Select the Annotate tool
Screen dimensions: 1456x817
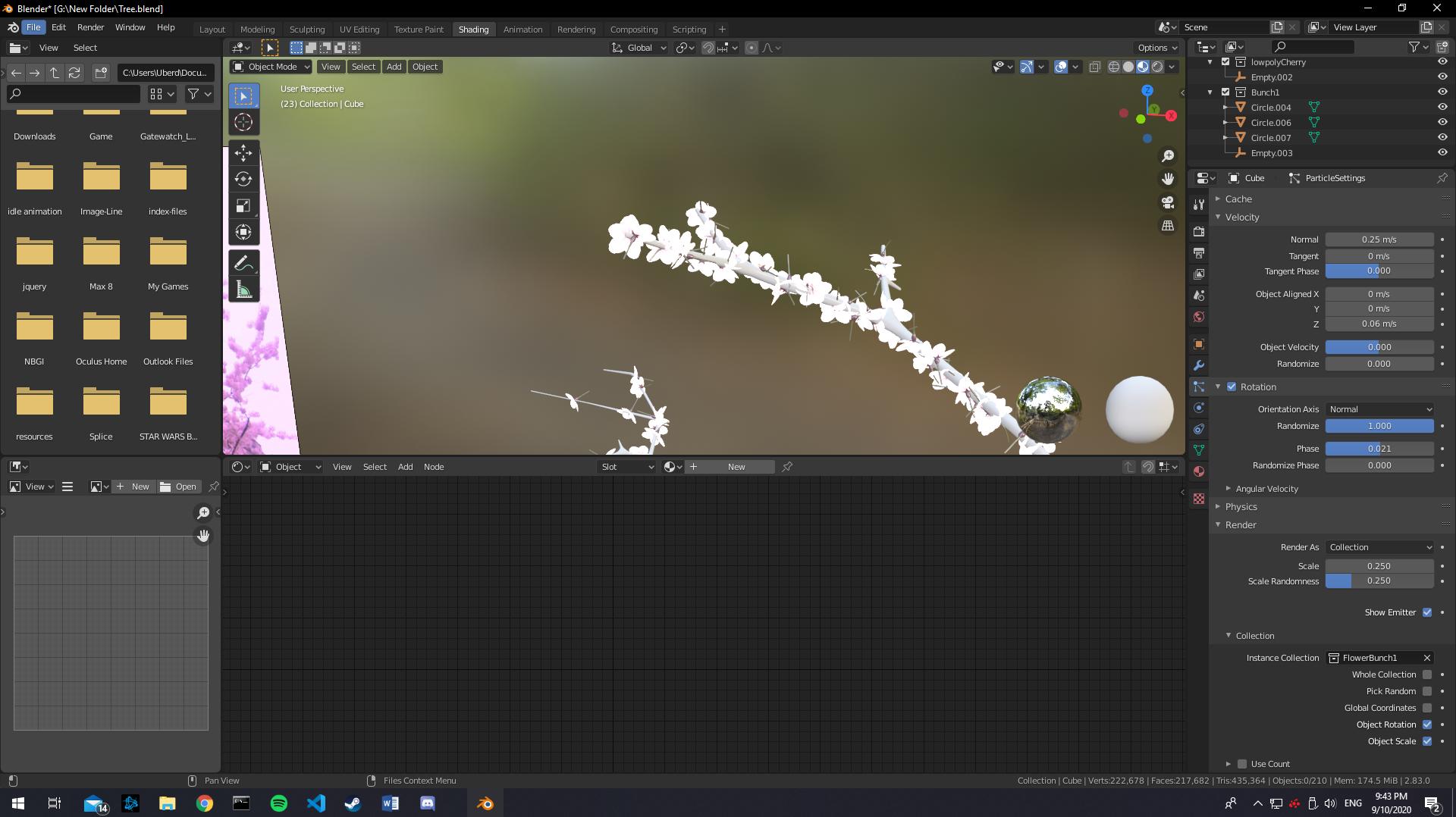(243, 263)
